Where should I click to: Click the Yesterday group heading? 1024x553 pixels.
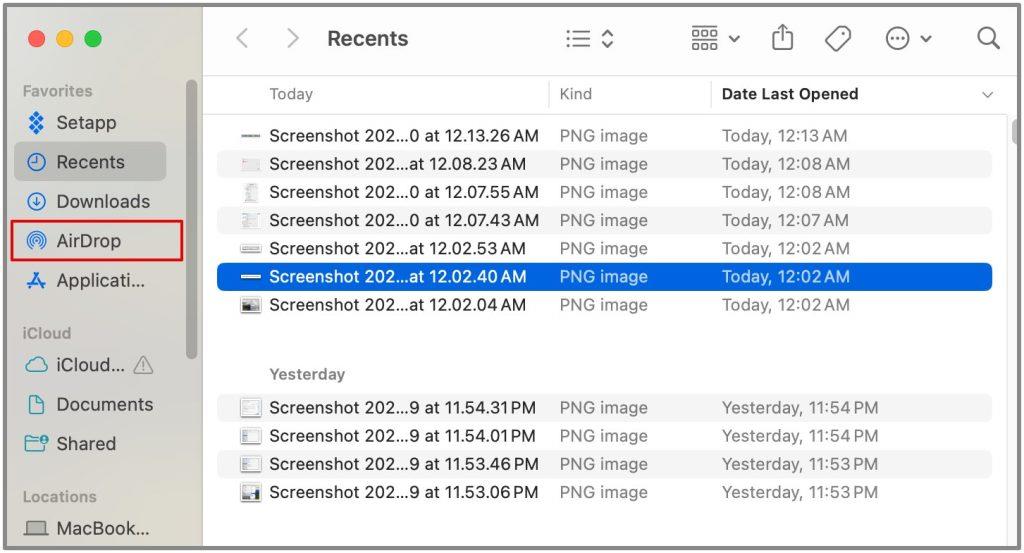tap(307, 374)
